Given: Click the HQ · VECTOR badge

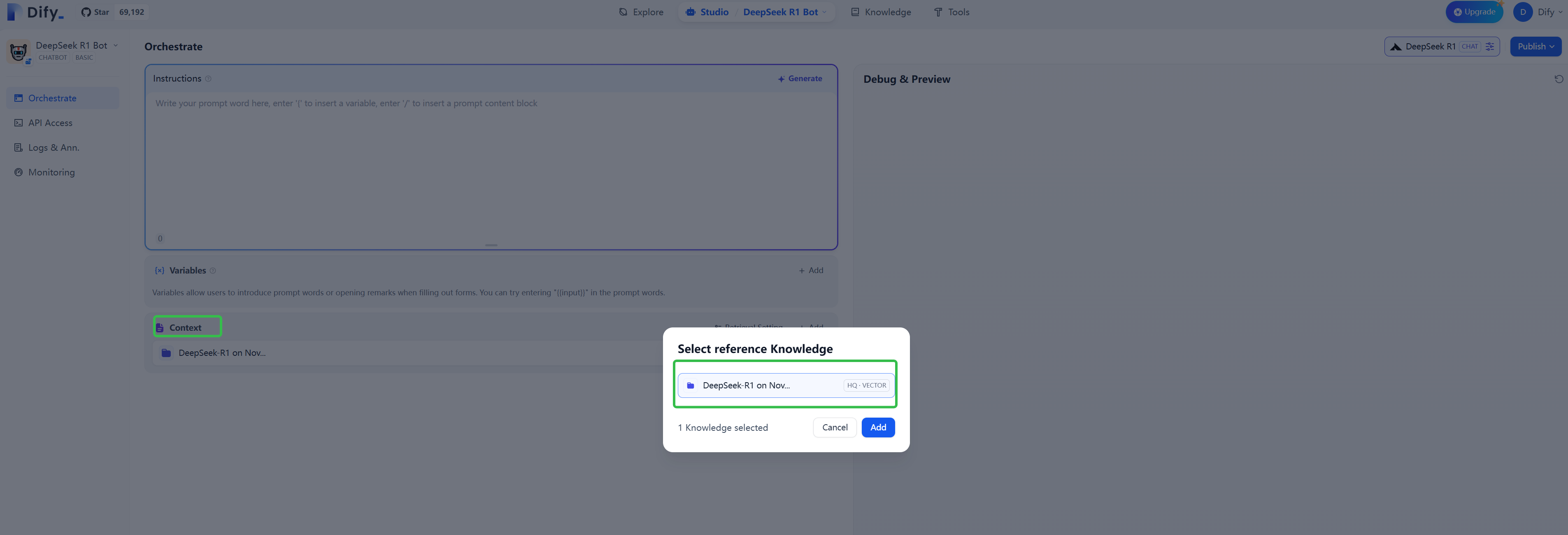Looking at the screenshot, I should tap(866, 386).
